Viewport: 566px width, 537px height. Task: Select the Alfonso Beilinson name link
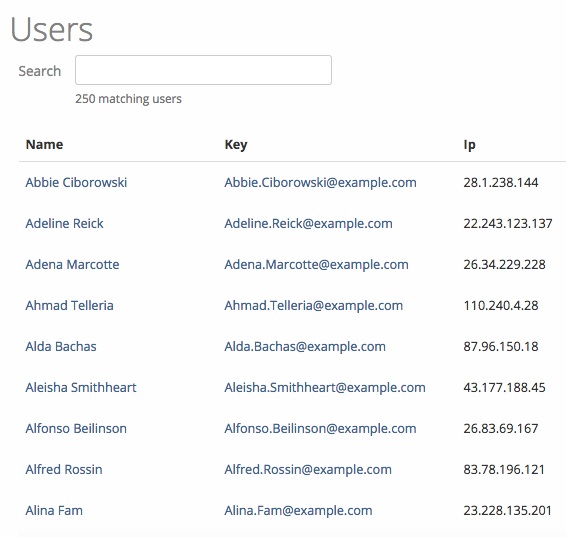tap(76, 428)
